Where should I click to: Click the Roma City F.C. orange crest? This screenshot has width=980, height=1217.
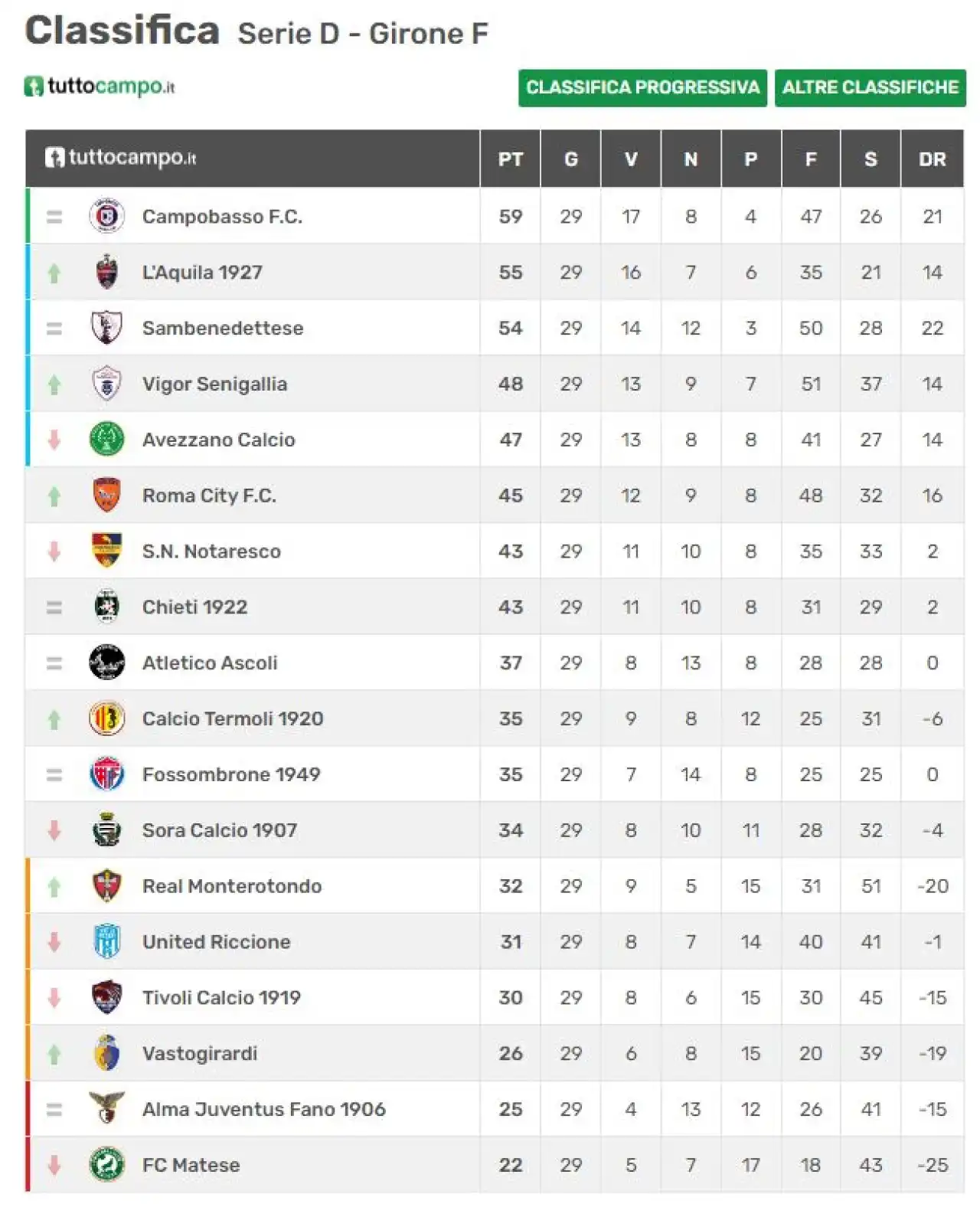coord(107,496)
